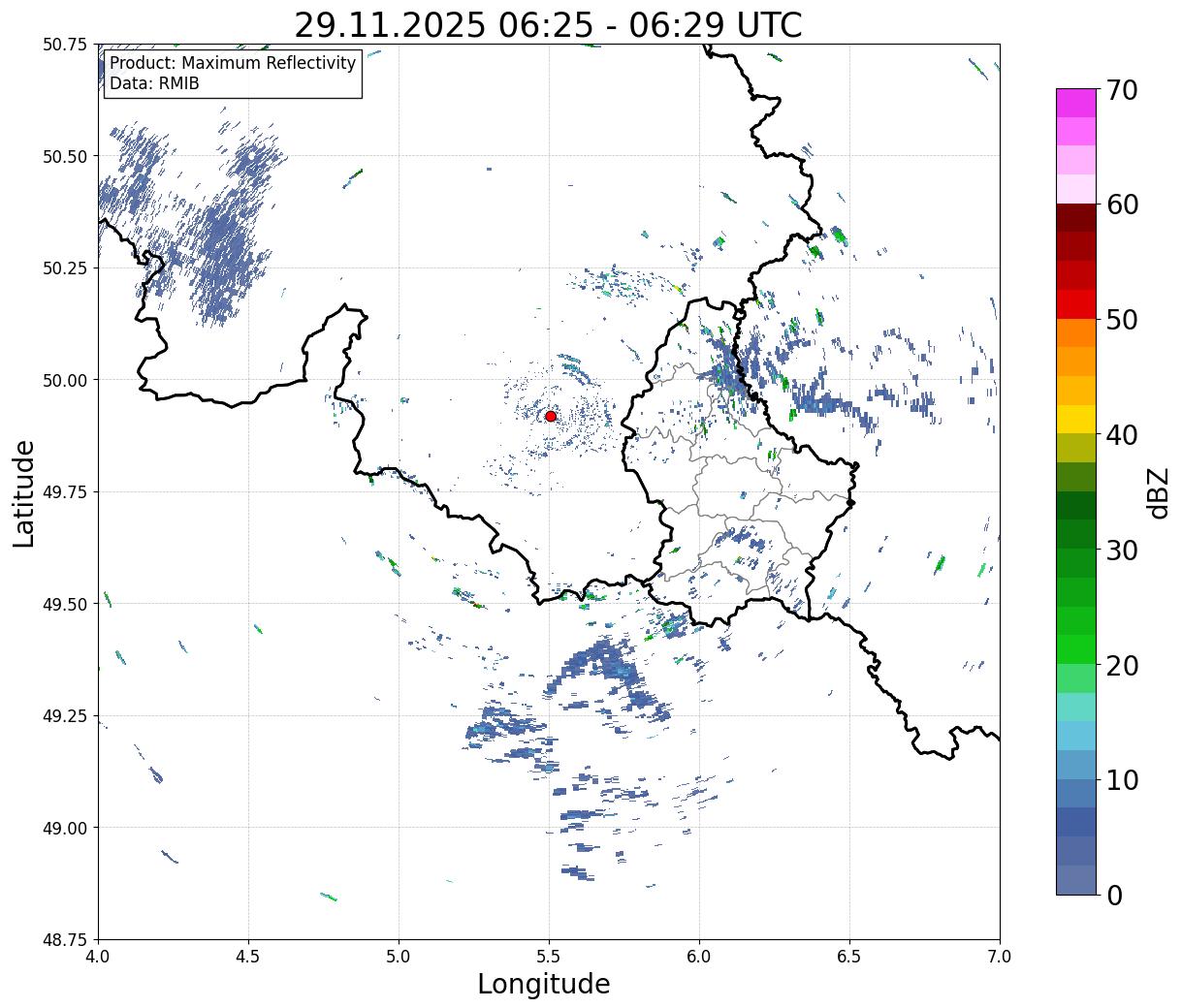Screen dimensions: 1182x1008
Task: Click the latitude tick label 48.75
Action: [65, 939]
